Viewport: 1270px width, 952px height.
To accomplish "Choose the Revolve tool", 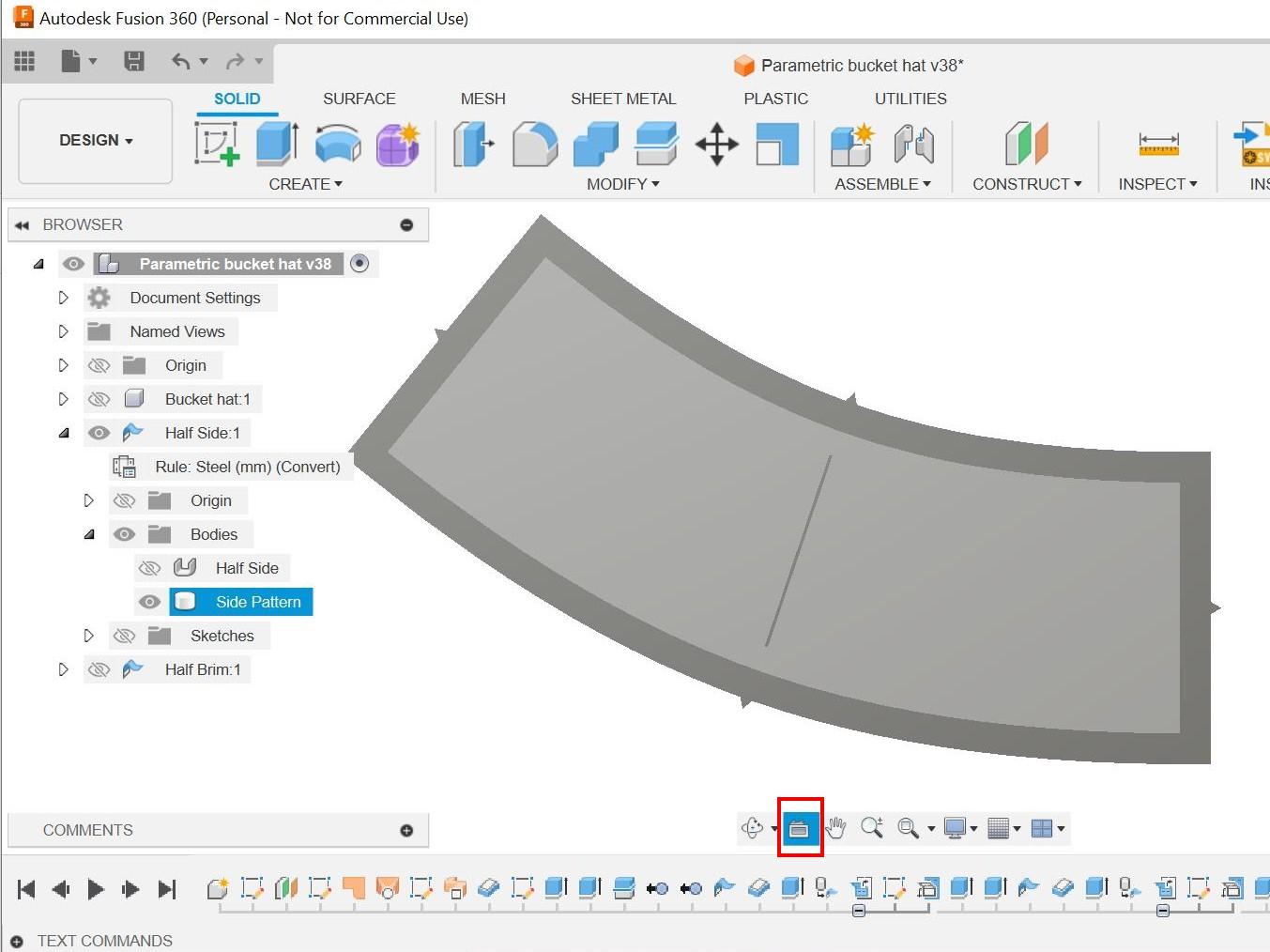I will click(x=338, y=144).
